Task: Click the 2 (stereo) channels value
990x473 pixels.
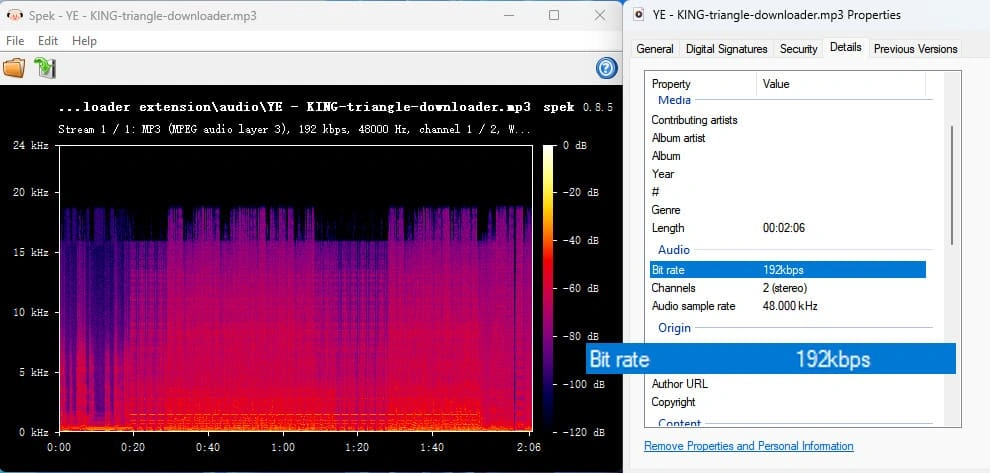Action: click(x=785, y=288)
